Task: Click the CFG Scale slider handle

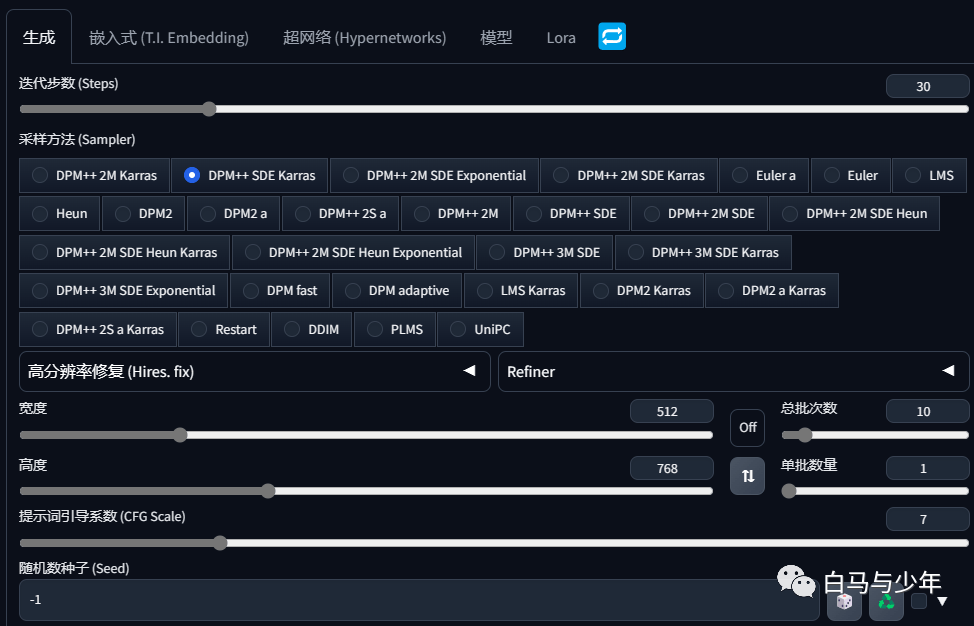Action: click(x=220, y=543)
